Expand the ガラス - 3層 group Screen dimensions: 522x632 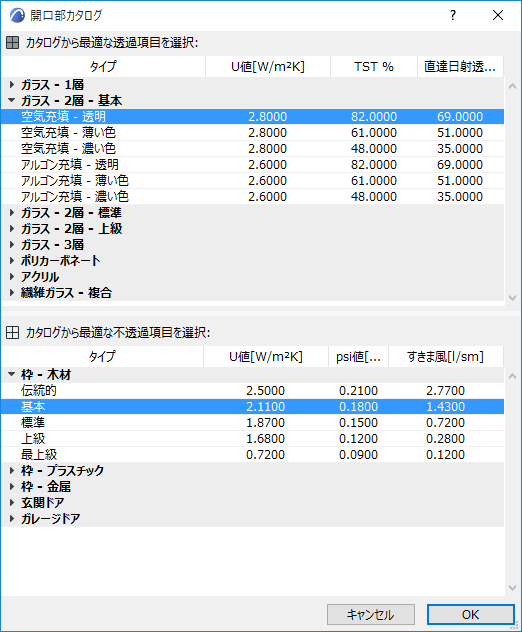[12, 245]
